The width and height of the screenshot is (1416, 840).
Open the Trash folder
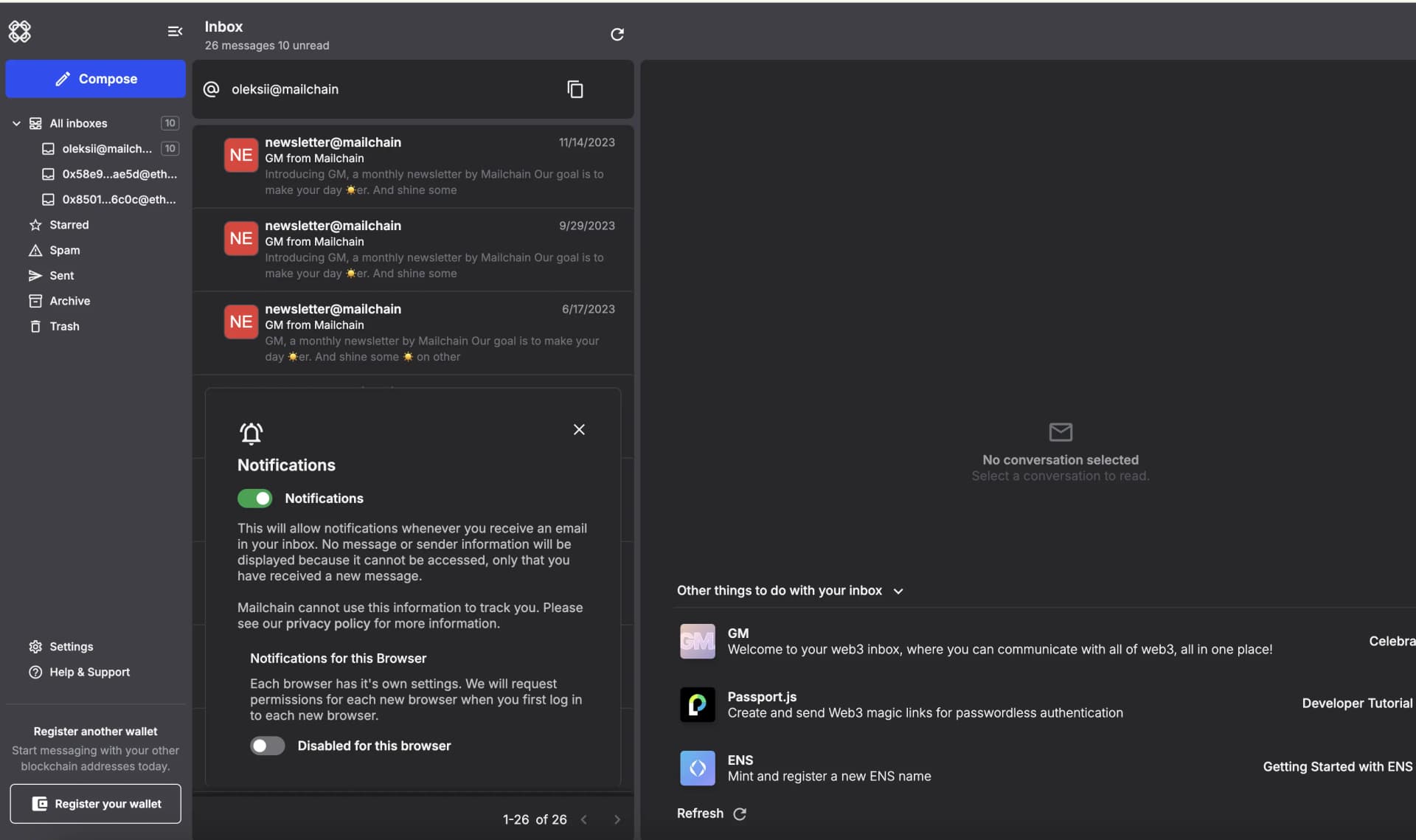(x=64, y=326)
